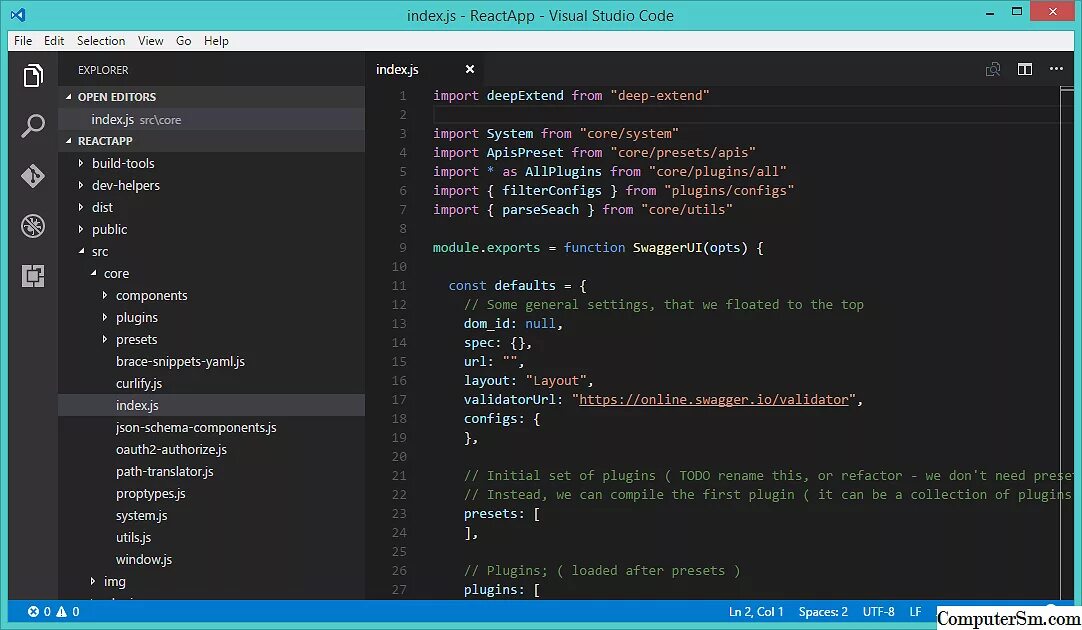Open the Search view icon
1082x630 pixels.
tap(33, 126)
